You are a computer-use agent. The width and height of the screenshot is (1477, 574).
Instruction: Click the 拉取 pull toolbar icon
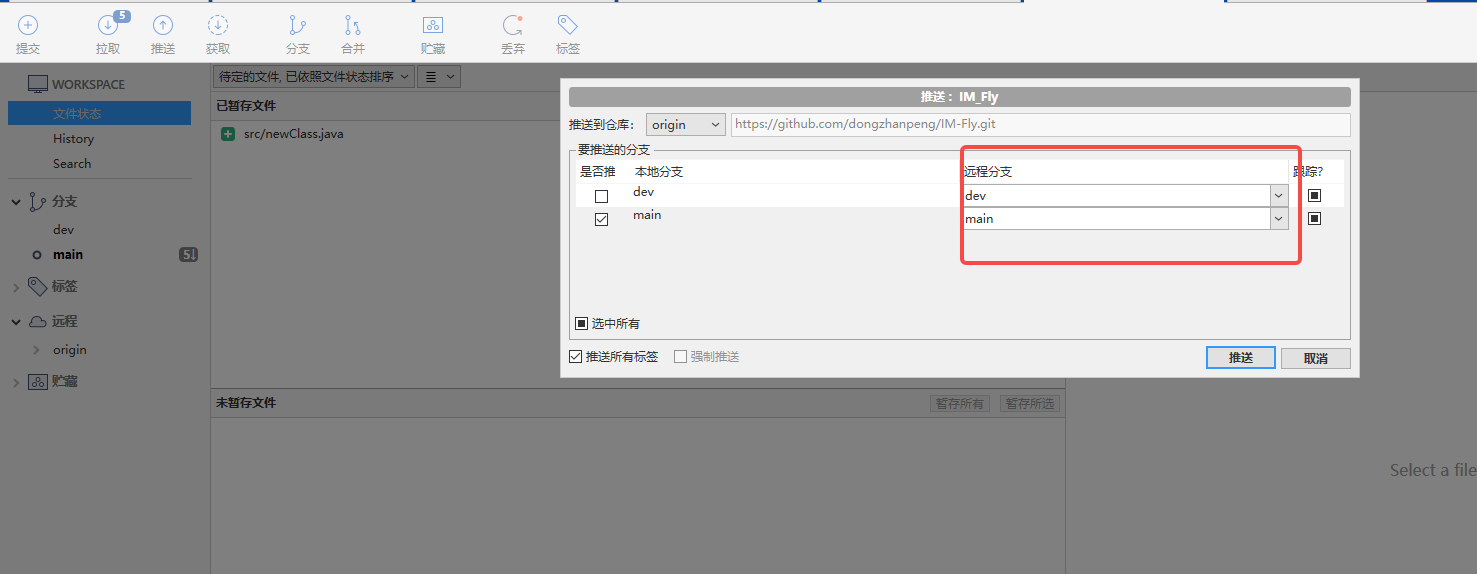[108, 26]
